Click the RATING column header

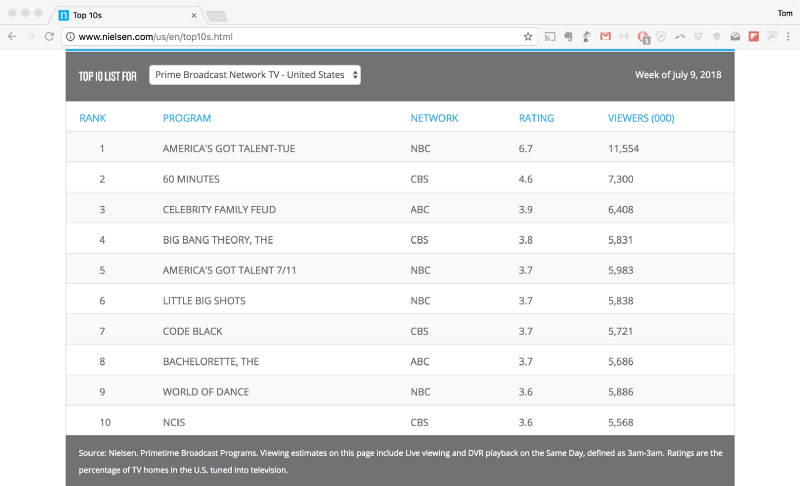[x=536, y=118]
